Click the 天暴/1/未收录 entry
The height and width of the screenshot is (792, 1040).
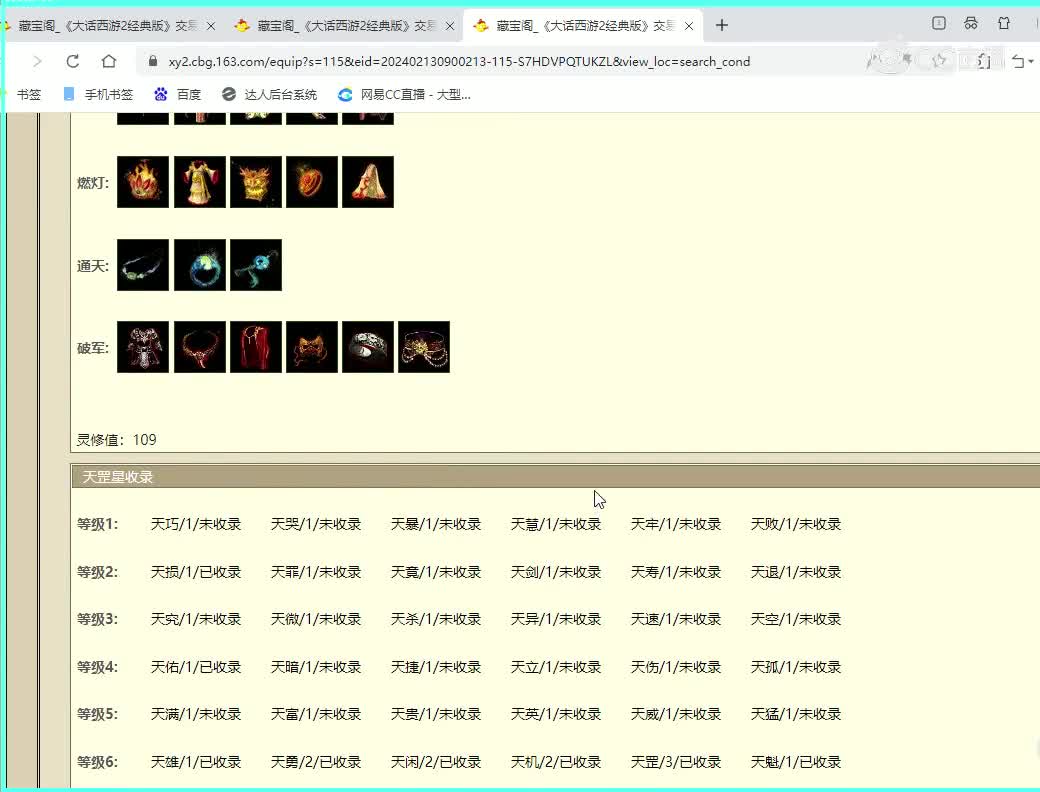coord(436,524)
